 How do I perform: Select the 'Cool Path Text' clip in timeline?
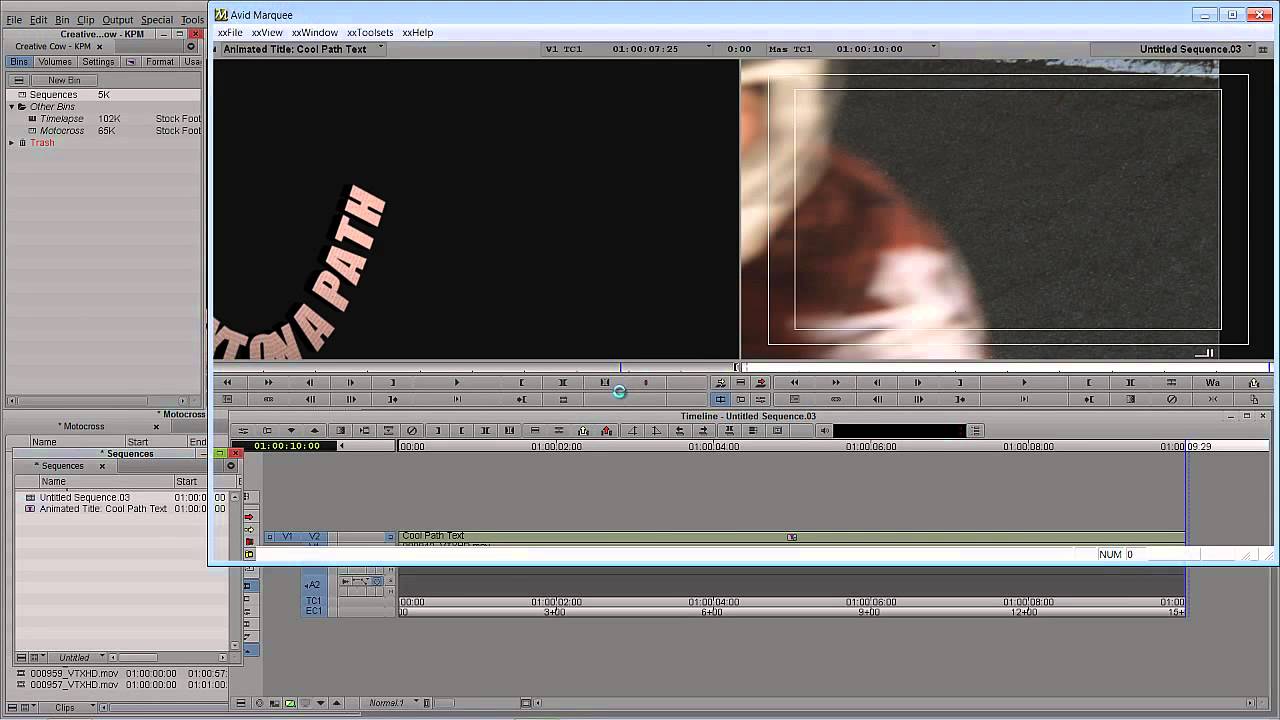pyautogui.click(x=792, y=537)
